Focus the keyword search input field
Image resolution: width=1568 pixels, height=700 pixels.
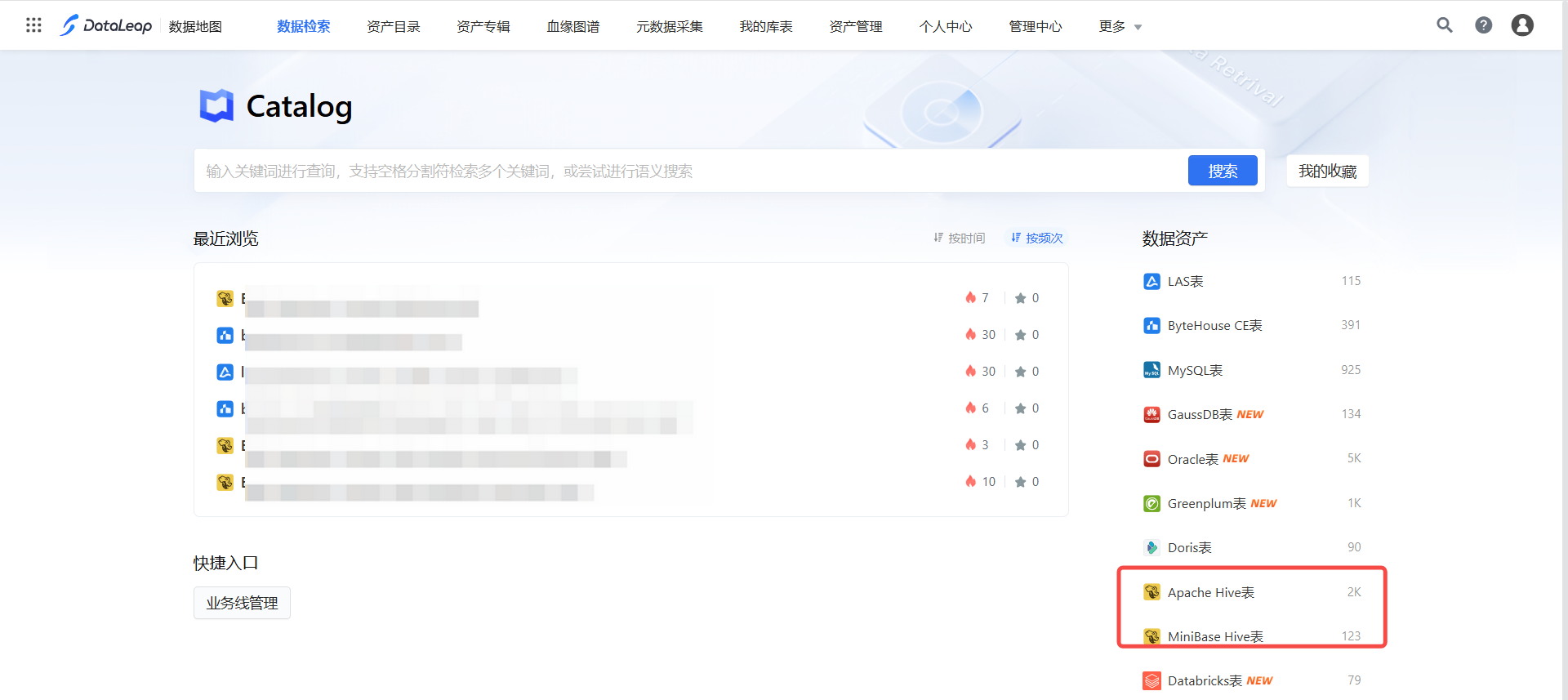[x=691, y=171]
